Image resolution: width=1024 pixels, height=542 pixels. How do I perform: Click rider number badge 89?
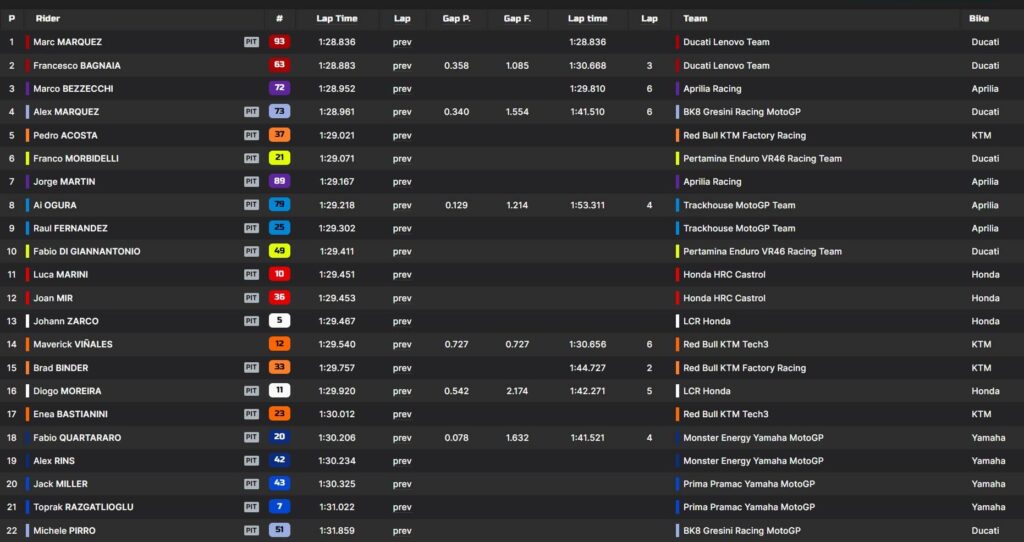coord(279,182)
